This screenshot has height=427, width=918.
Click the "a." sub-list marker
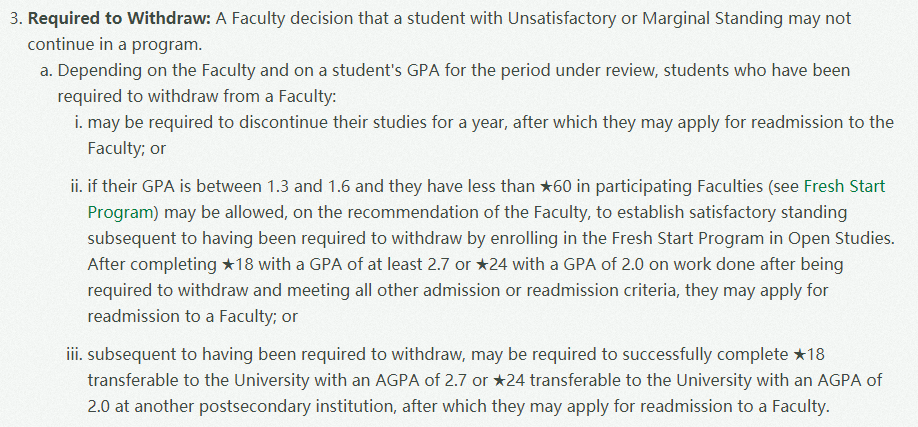(47, 72)
